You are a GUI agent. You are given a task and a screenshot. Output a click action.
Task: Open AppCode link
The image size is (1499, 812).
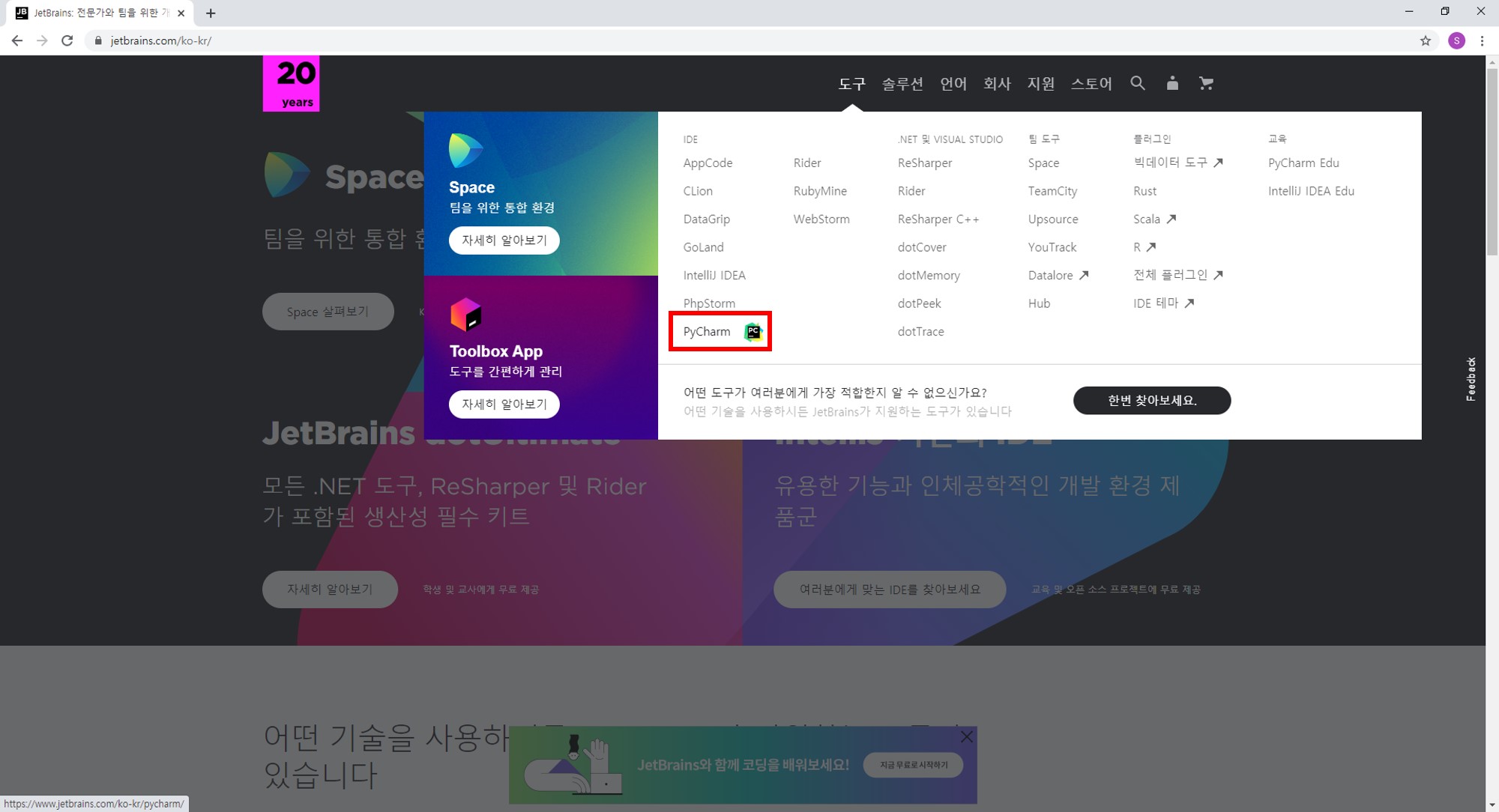708,163
